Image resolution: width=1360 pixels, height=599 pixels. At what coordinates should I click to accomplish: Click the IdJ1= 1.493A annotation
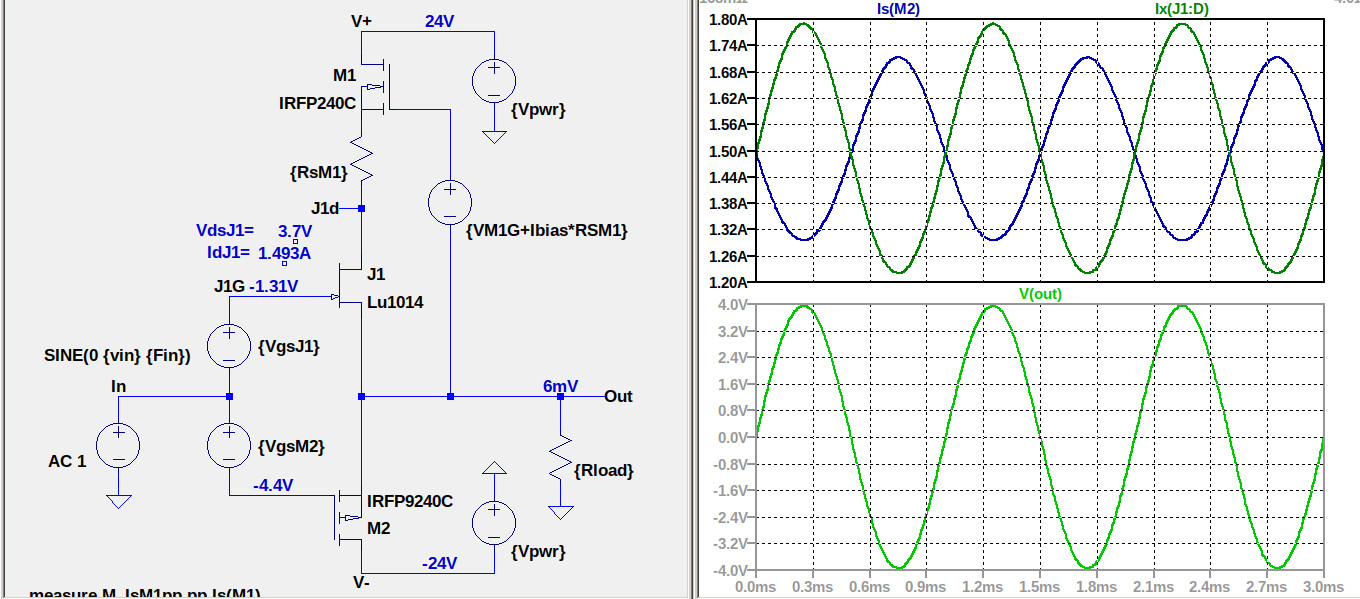coord(259,253)
